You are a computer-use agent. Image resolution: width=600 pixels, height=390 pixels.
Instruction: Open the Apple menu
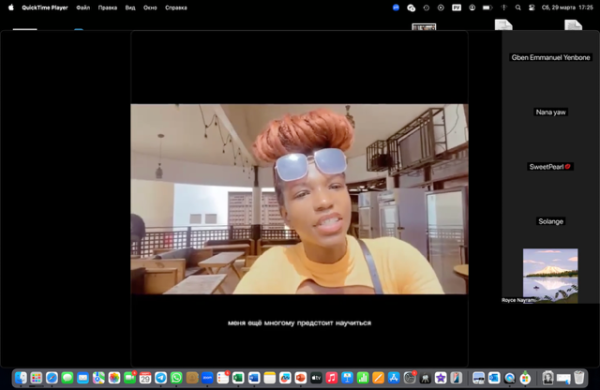click(11, 7)
